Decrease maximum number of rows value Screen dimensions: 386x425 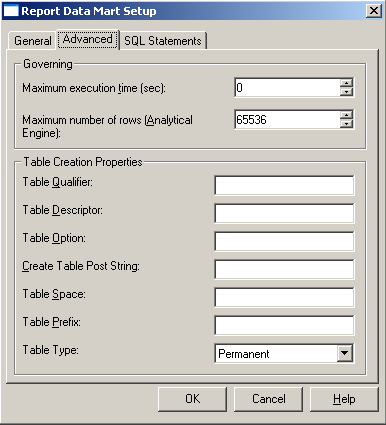(x=347, y=124)
